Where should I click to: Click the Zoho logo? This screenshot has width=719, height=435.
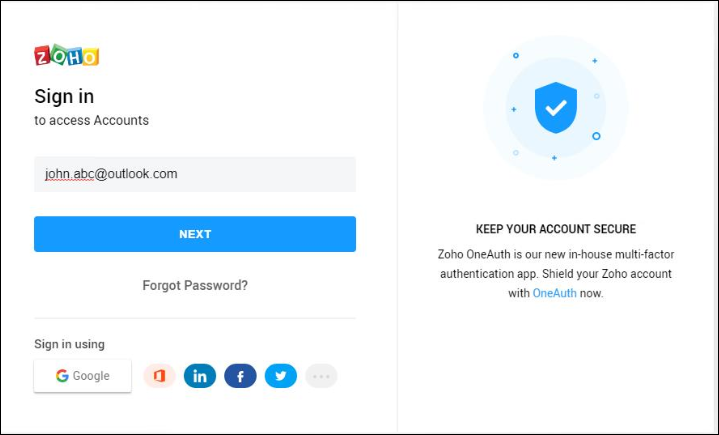66,56
